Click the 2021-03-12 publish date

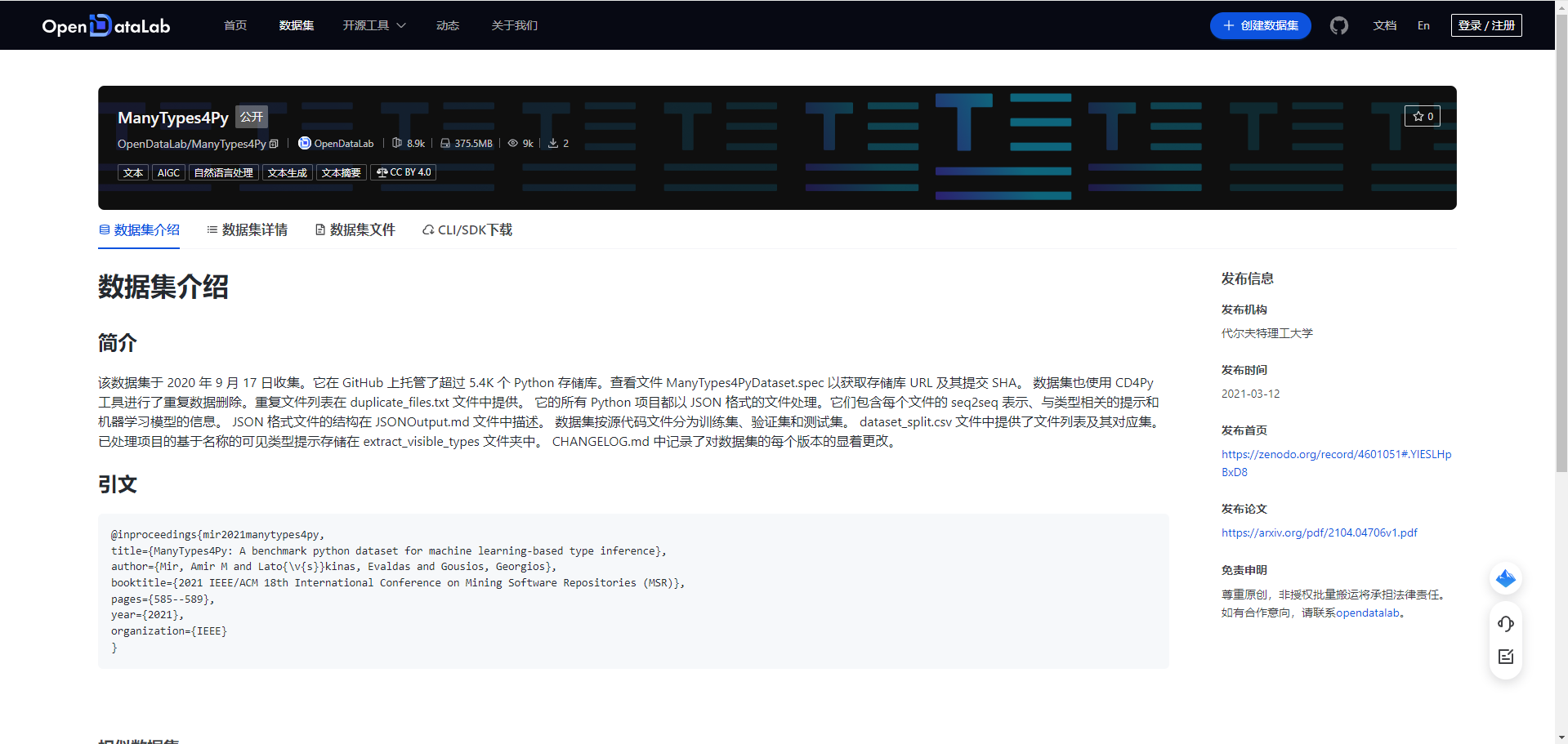coord(1251,394)
